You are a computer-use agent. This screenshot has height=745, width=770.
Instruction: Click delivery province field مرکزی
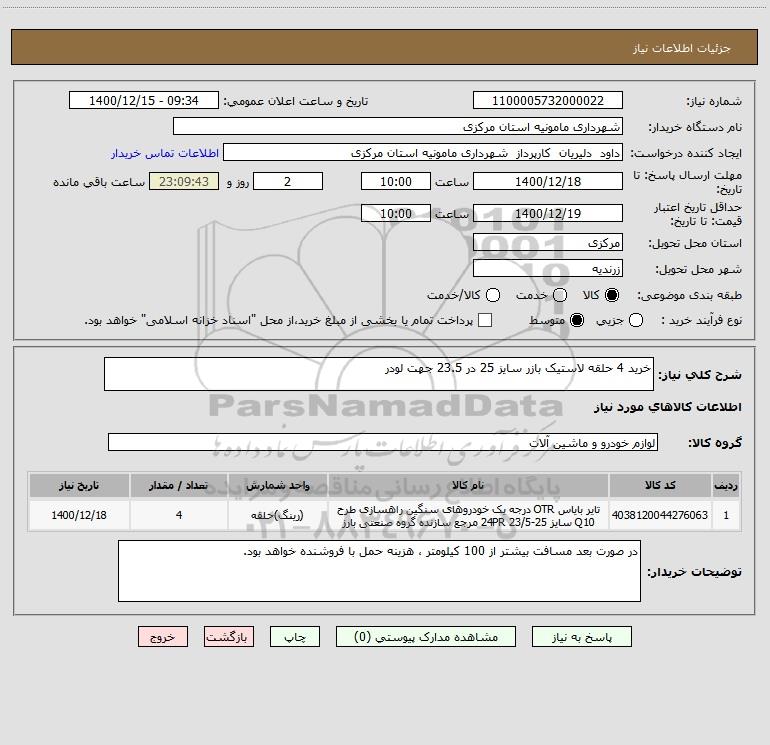pos(548,243)
